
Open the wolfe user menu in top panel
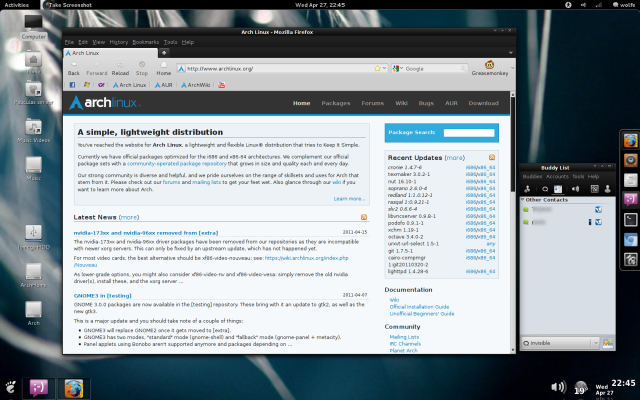[x=624, y=5]
